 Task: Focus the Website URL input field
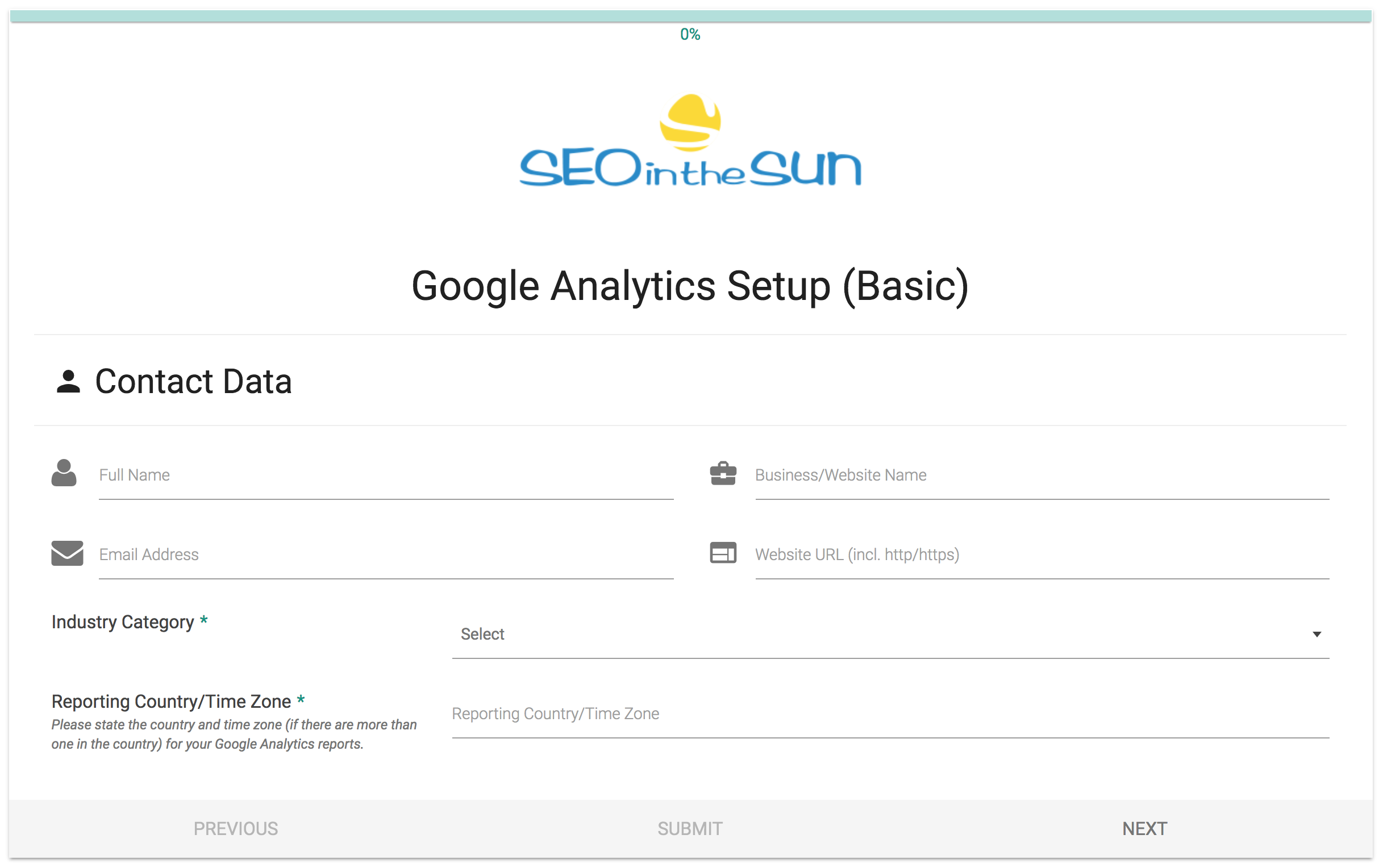click(1042, 554)
